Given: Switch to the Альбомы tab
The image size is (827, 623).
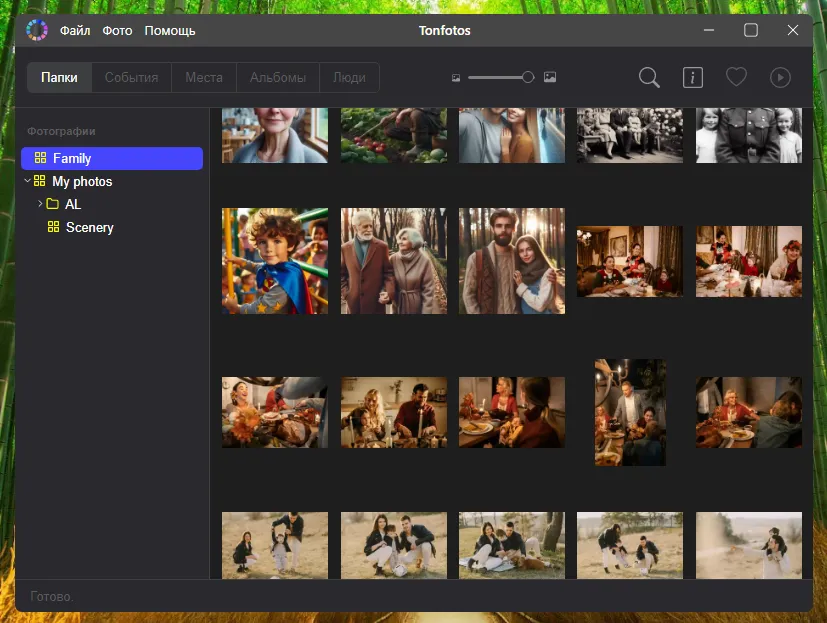Looking at the screenshot, I should coord(278,78).
